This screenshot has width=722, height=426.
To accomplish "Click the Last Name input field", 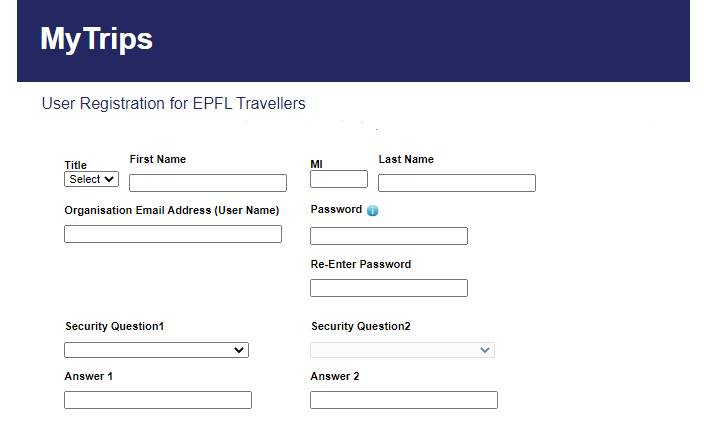I will [457, 183].
